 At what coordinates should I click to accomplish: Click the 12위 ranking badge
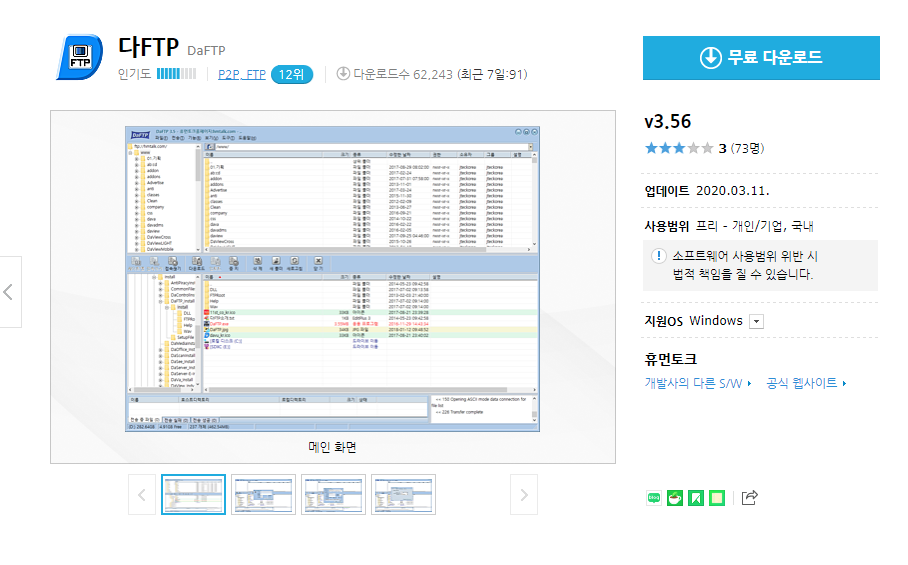tap(292, 75)
